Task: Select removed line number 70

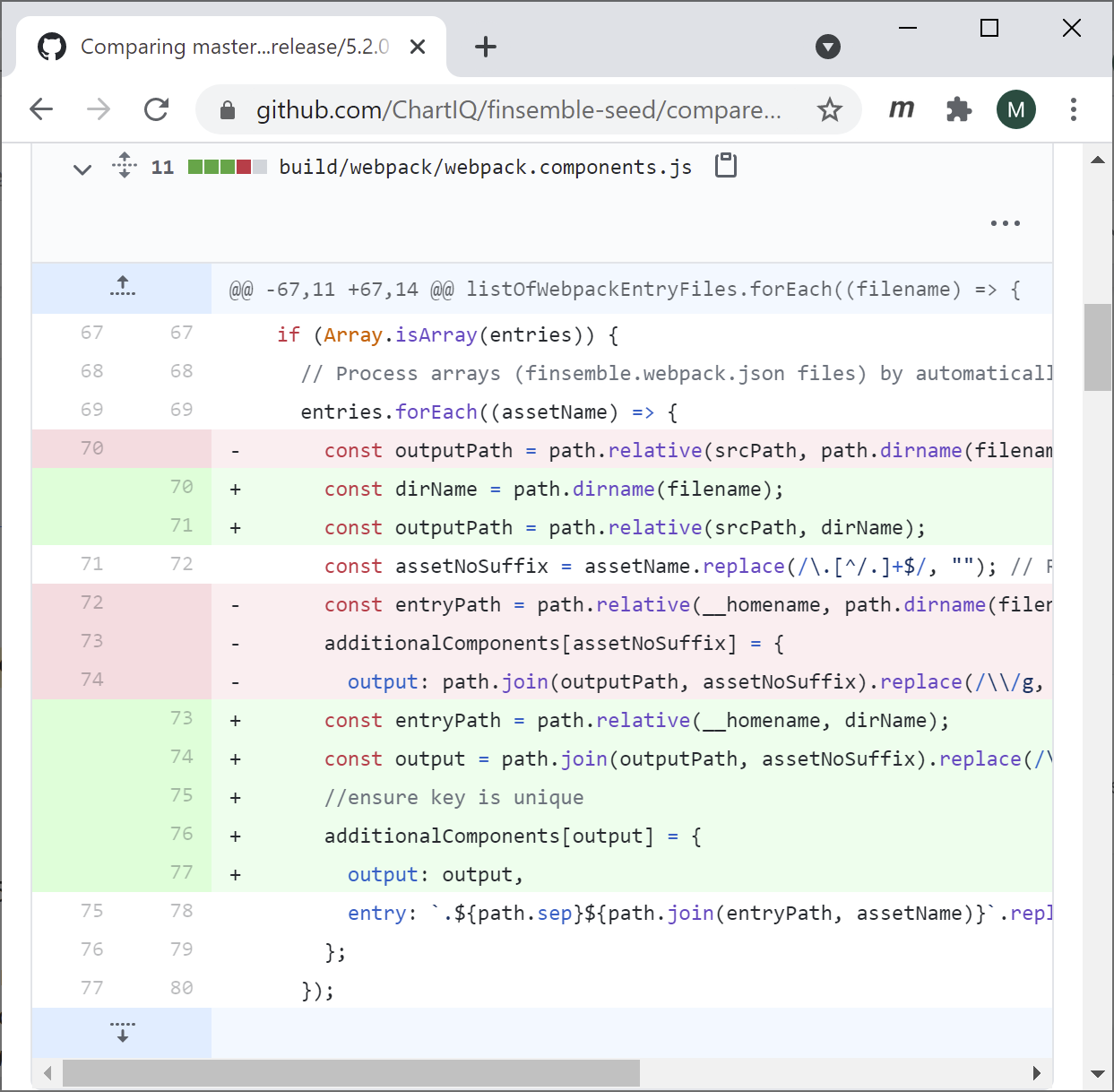Action: 91,448
